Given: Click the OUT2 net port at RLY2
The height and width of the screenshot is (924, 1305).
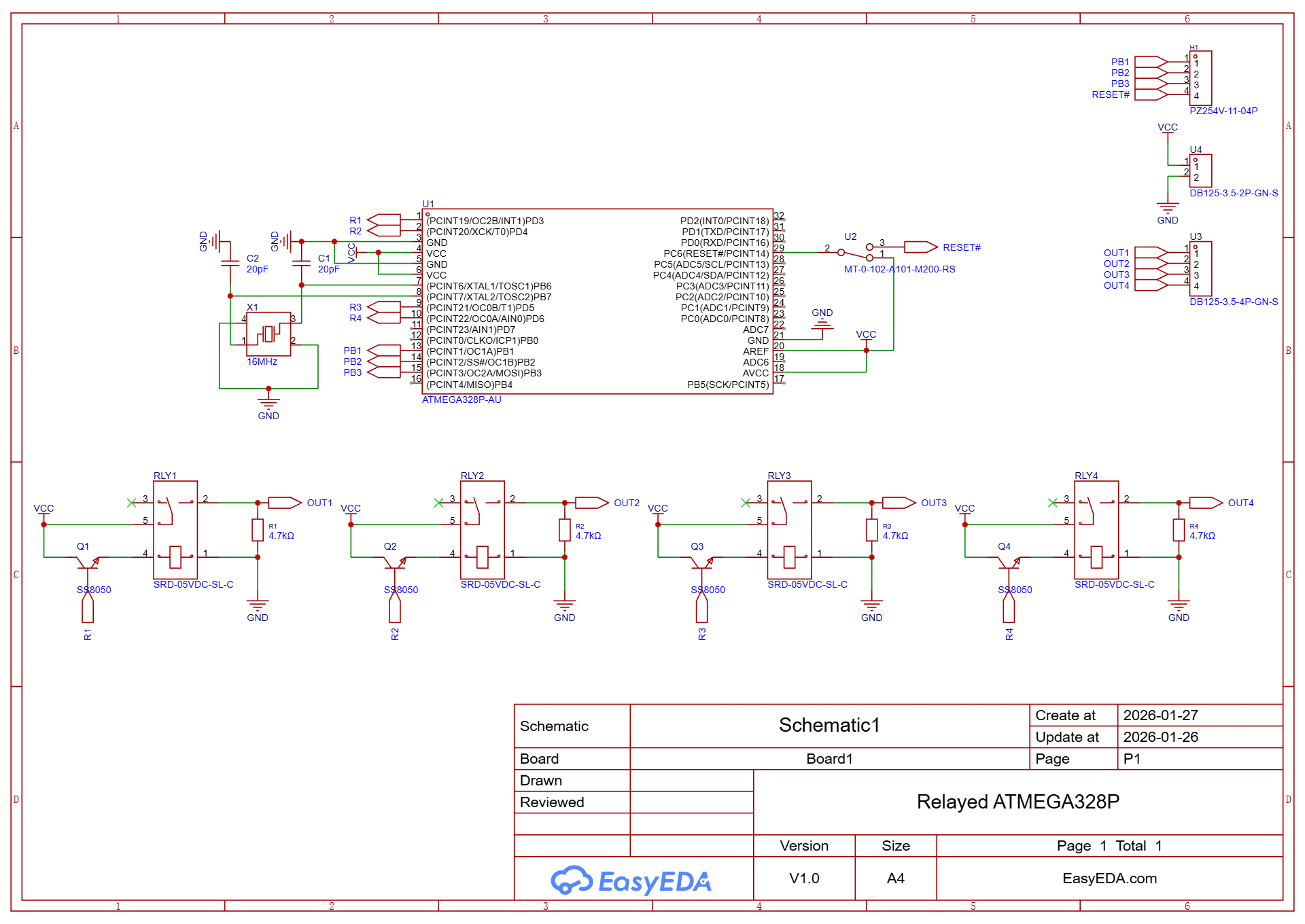Looking at the screenshot, I should [592, 503].
